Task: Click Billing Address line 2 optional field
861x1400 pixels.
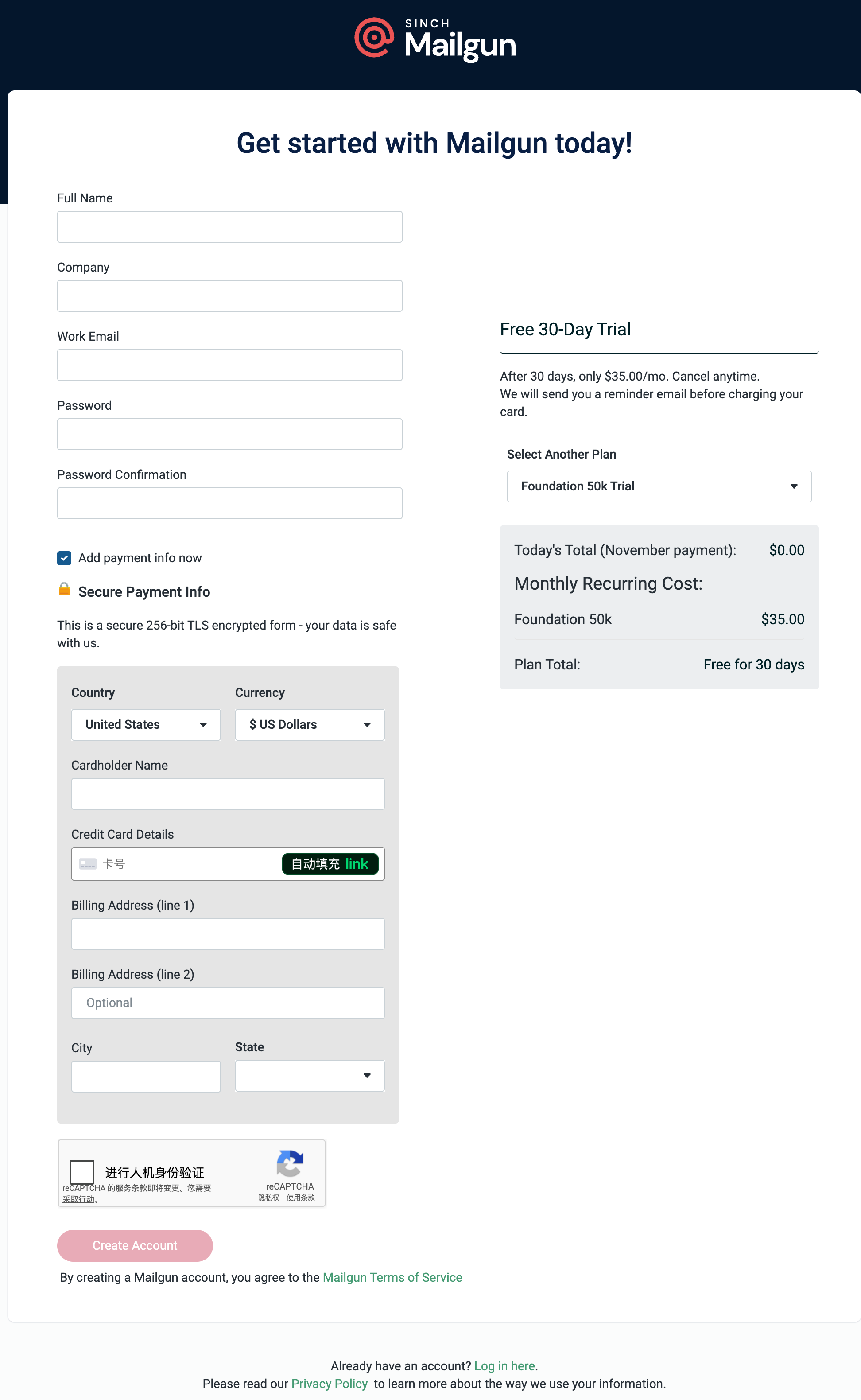Action: click(x=228, y=1003)
